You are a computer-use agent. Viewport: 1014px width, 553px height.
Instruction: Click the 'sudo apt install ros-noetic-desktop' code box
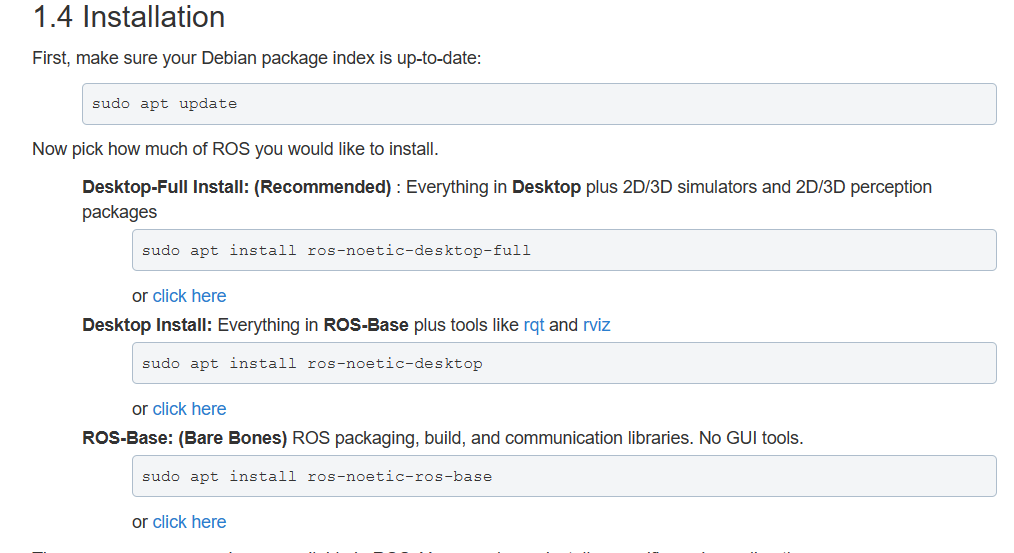[x=564, y=363]
